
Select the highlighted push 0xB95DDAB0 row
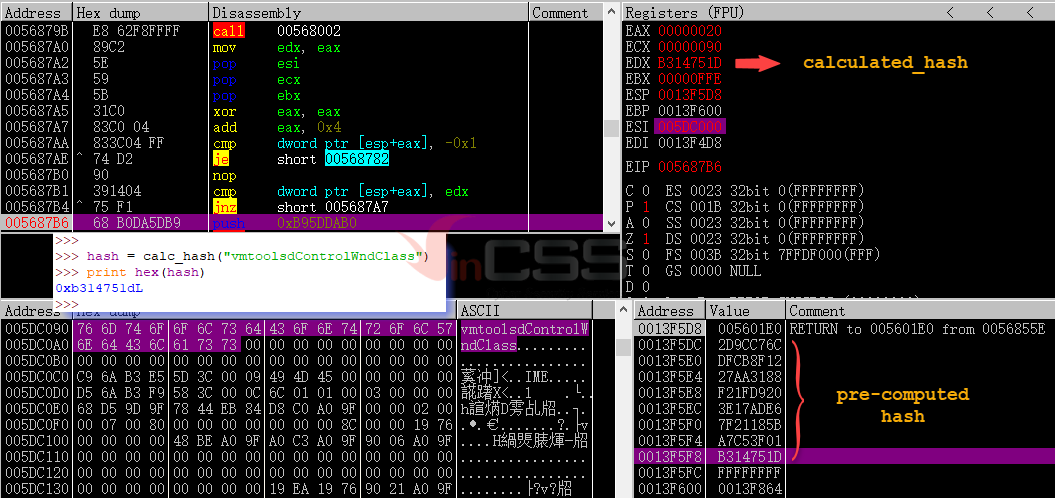(x=301, y=223)
